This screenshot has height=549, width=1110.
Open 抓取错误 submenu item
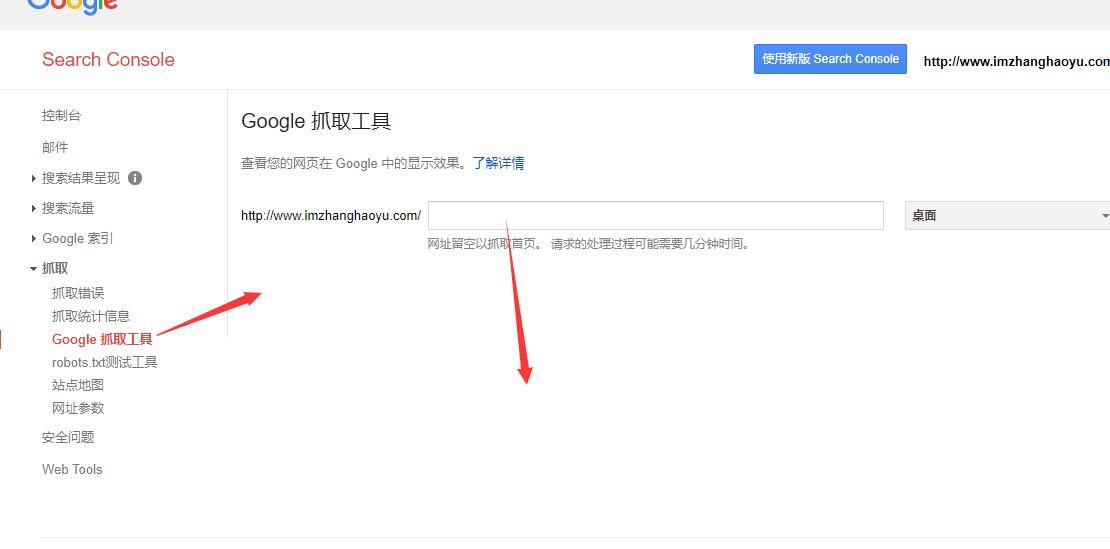point(78,294)
